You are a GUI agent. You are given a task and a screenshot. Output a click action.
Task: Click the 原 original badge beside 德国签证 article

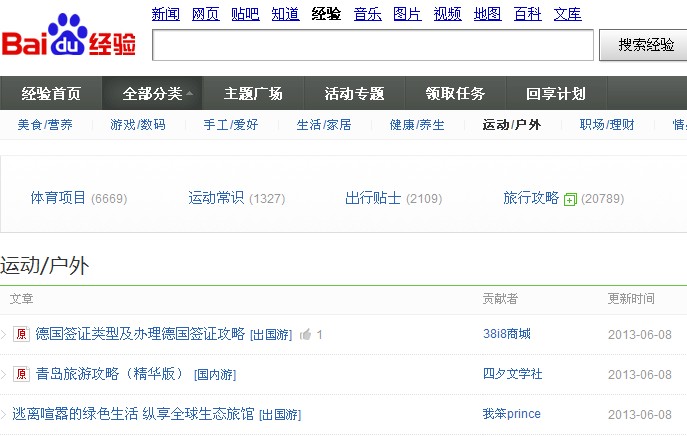coord(20,334)
